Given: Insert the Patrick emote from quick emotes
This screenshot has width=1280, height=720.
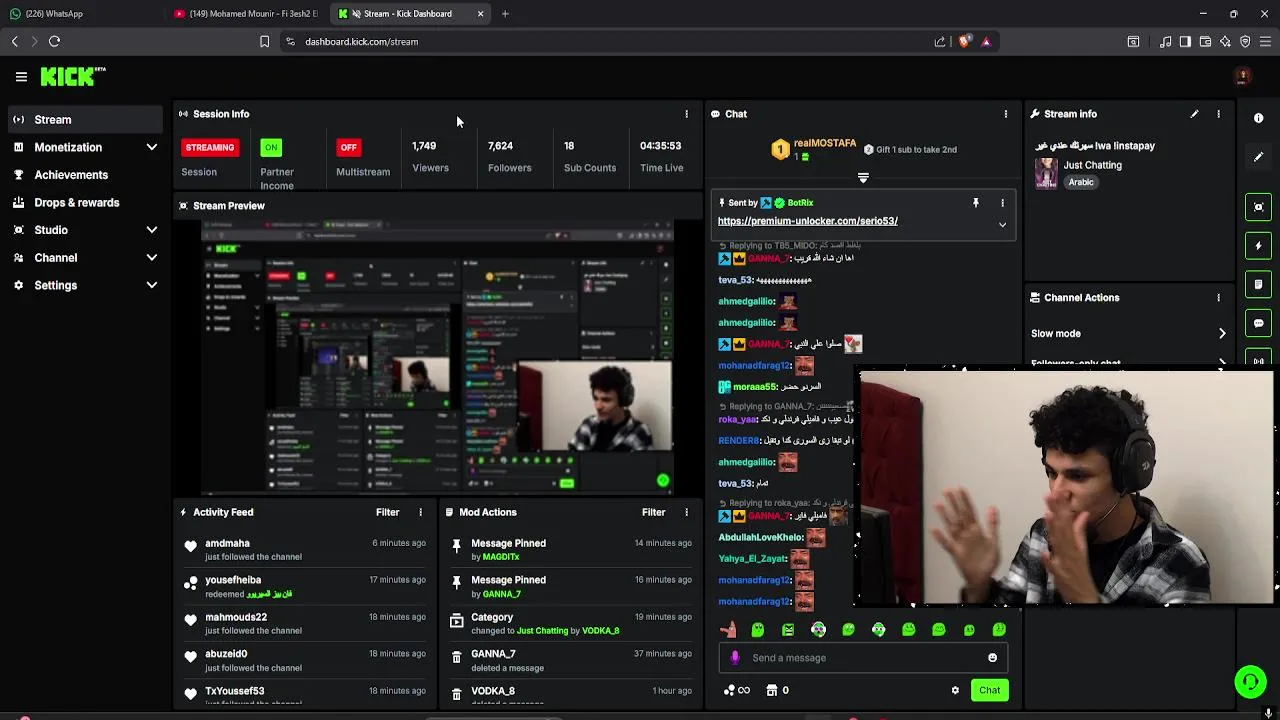Looking at the screenshot, I should pyautogui.click(x=728, y=629).
